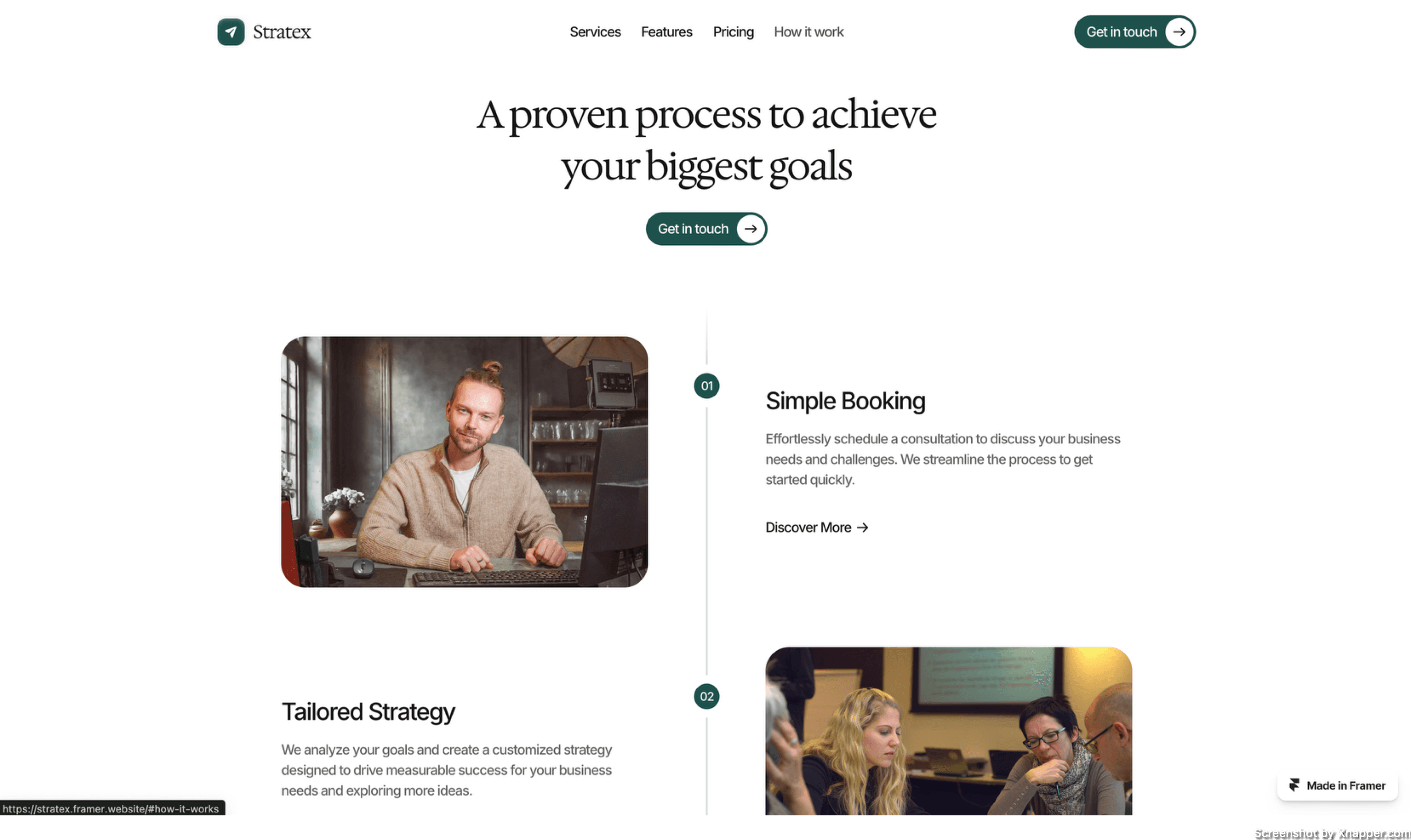1411x840 pixels.
Task: Follow the Discover More link
Action: [817, 527]
